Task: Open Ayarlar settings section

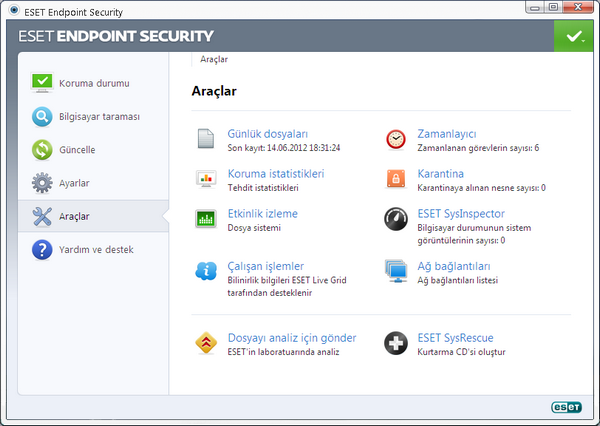Action: (x=93, y=183)
